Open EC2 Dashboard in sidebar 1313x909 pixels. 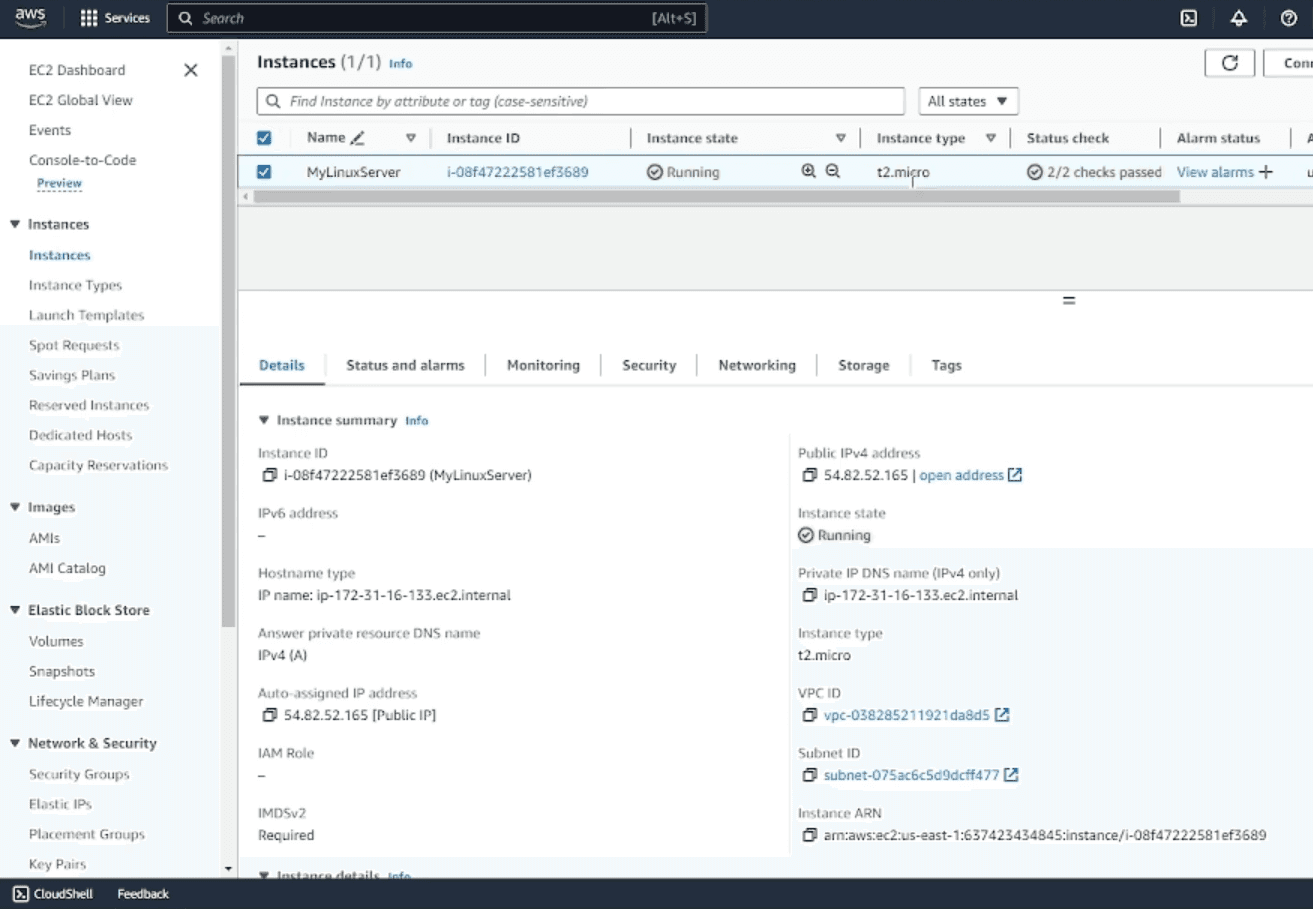[77, 70]
